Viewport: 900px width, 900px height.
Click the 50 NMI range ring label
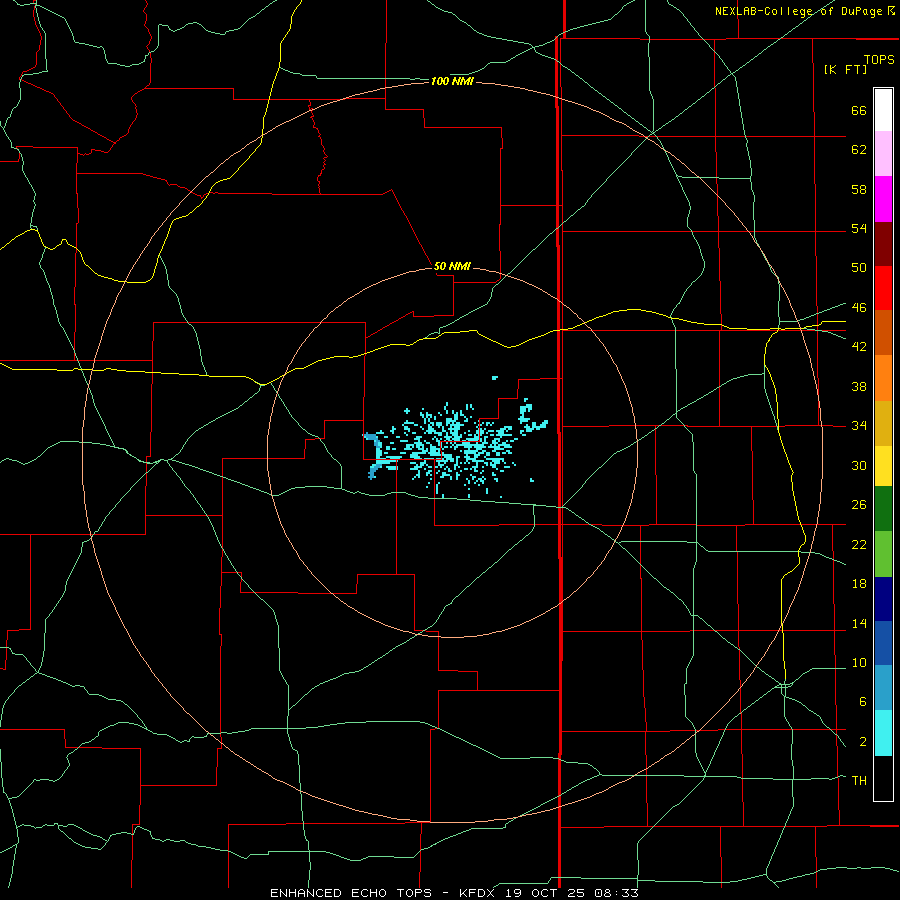click(452, 266)
